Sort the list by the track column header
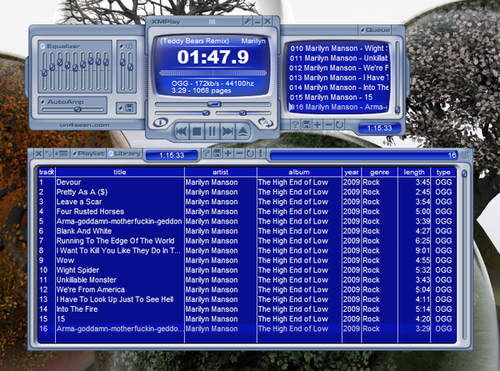The height and width of the screenshot is (371, 500). (x=46, y=172)
